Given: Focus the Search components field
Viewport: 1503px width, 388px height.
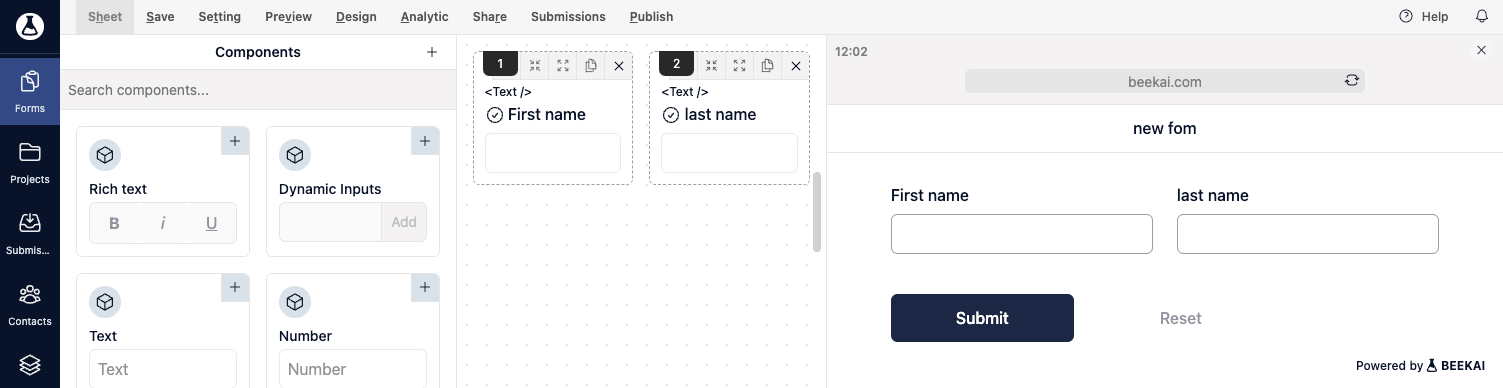Looking at the screenshot, I should tap(259, 90).
